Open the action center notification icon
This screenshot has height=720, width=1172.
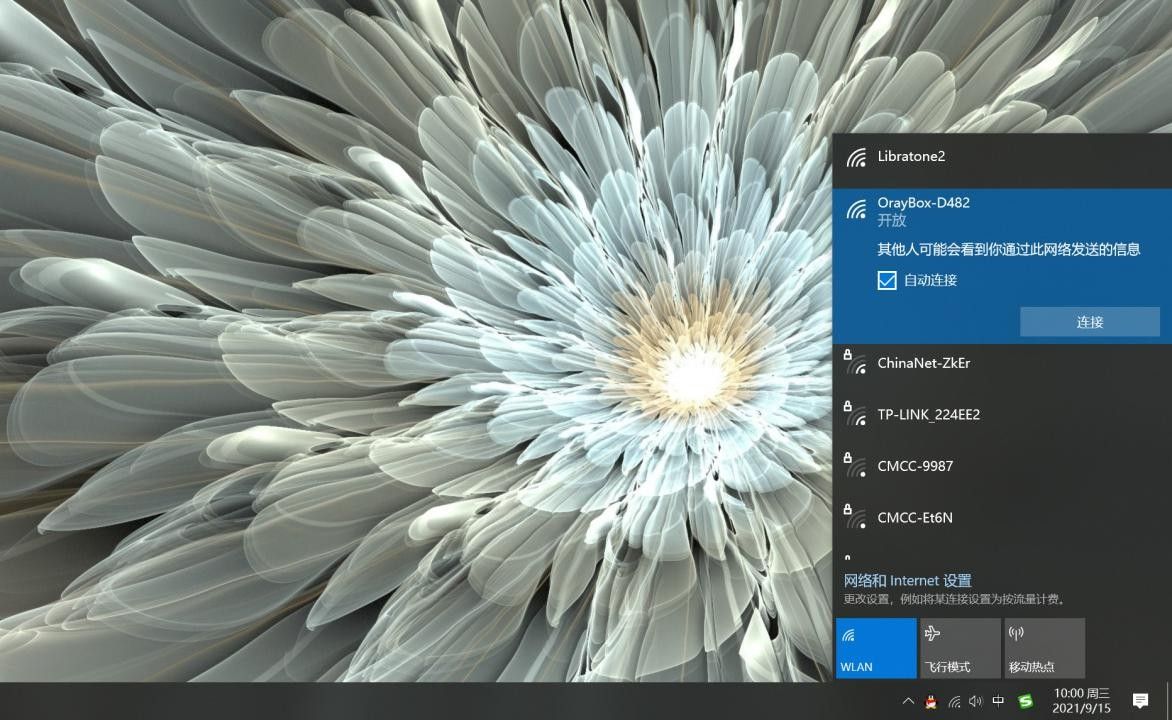(x=1140, y=701)
